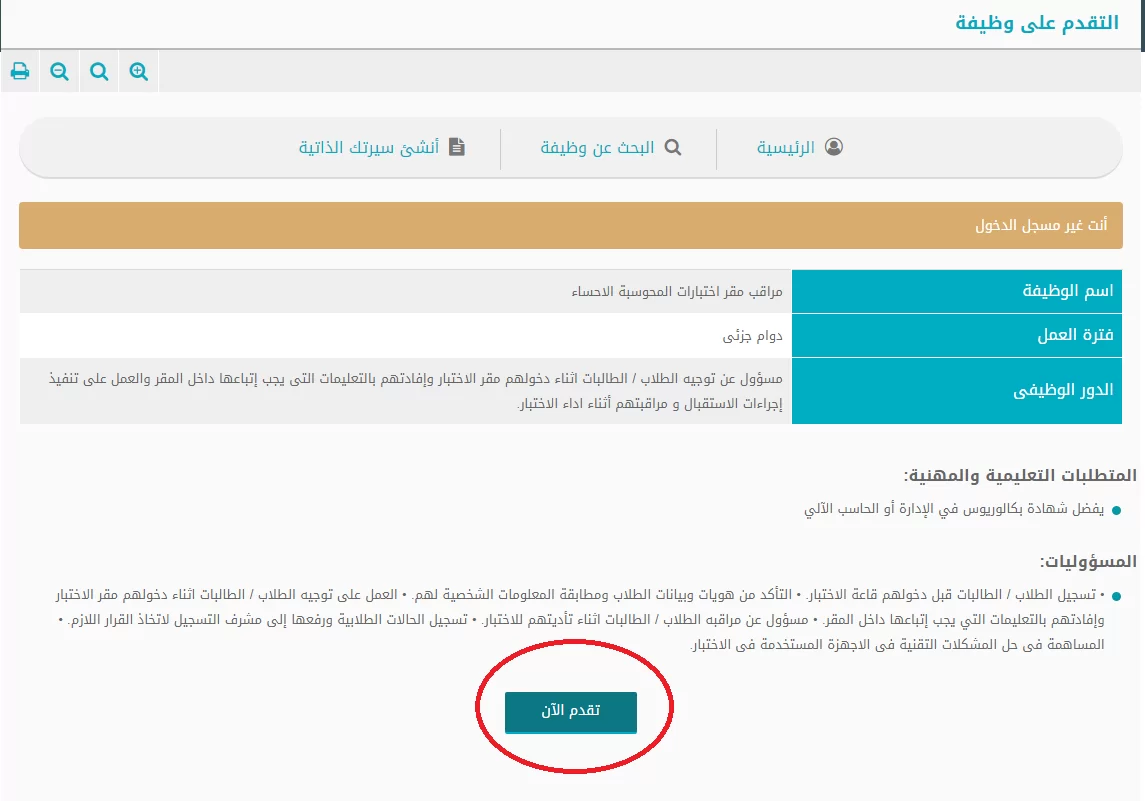Click the user profile icon beside الرئيسية
The image size is (1145, 801).
pos(834,147)
